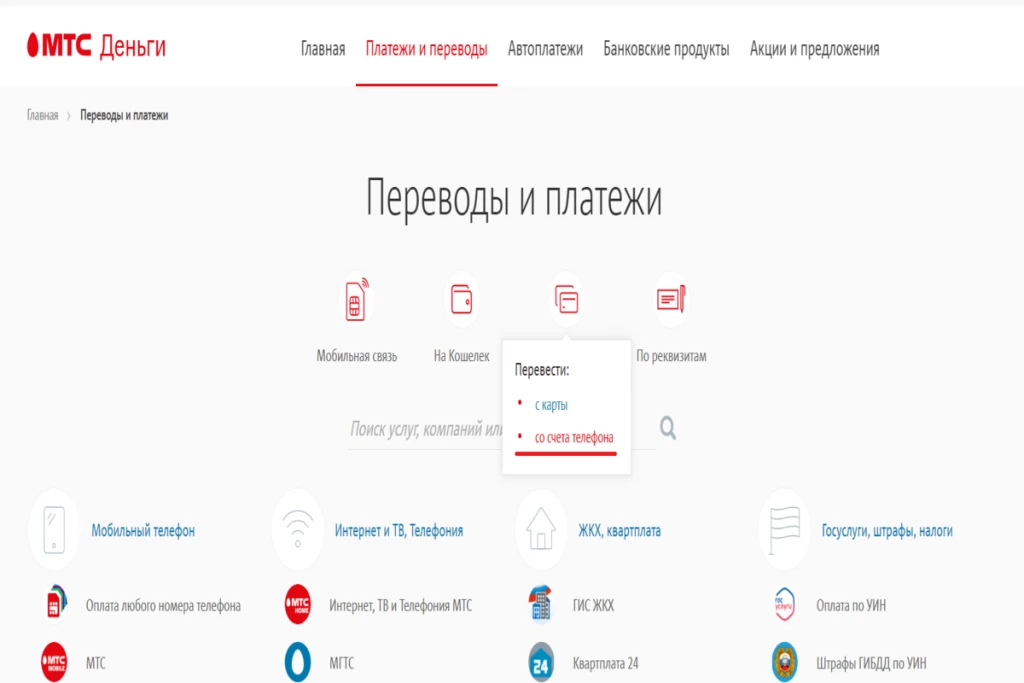
Task: Click the Переводы и платежи page heading
Action: click(513, 198)
